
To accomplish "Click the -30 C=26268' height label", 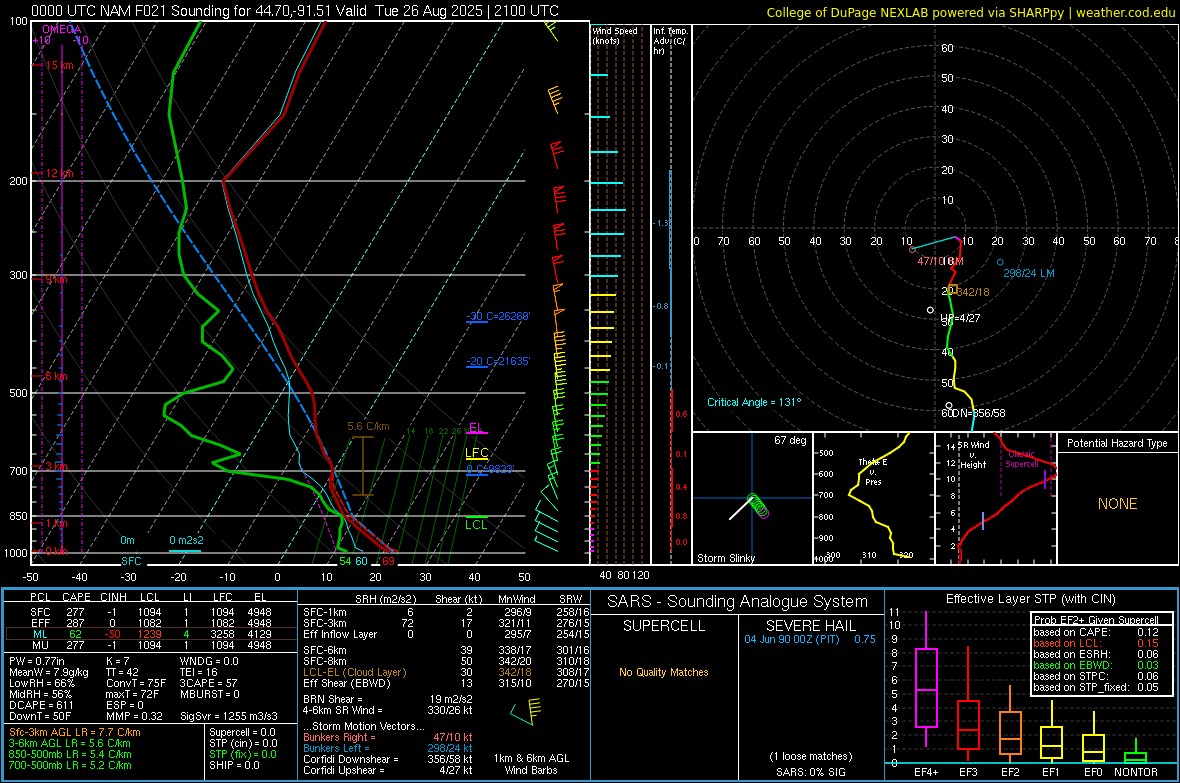I will 498,316.
